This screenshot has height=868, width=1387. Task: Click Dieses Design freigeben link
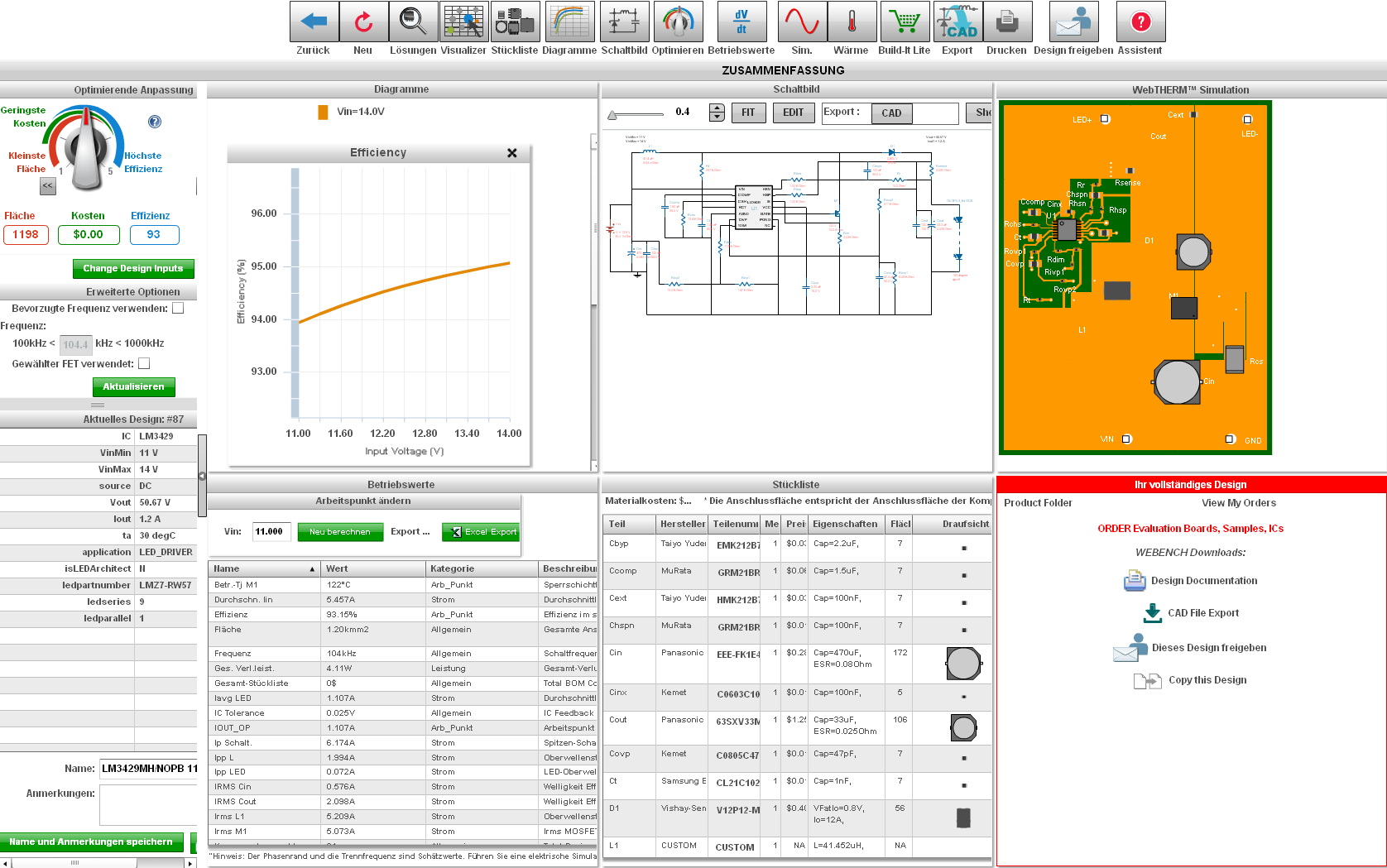tap(1190, 648)
